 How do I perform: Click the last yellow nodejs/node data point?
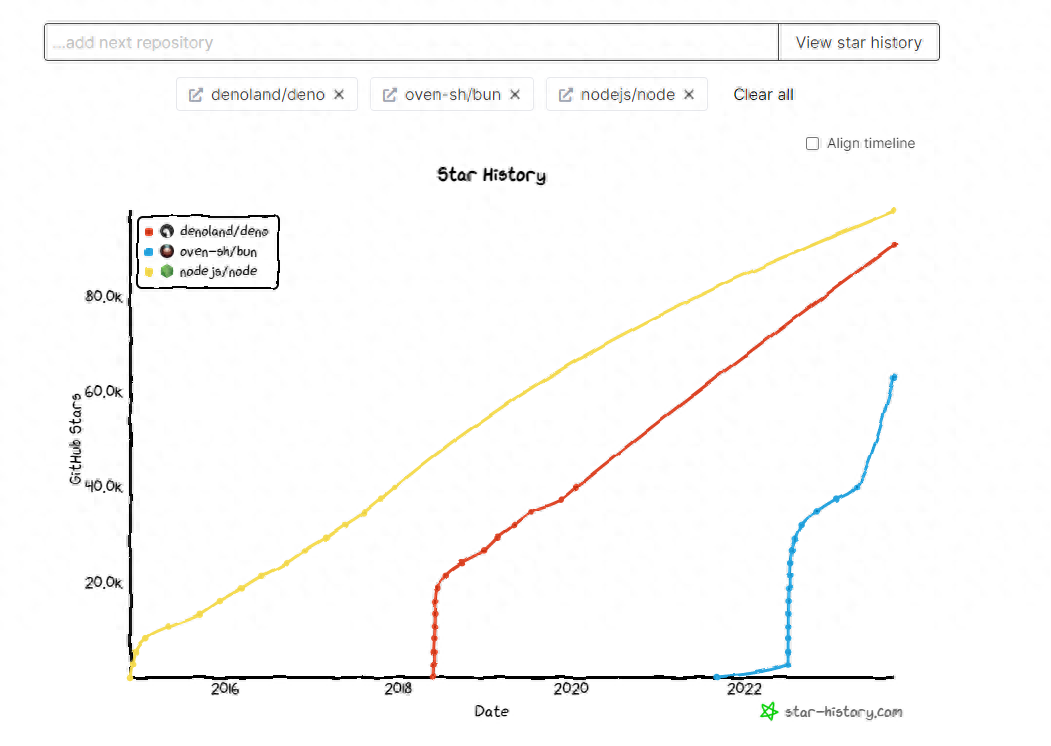pos(893,210)
